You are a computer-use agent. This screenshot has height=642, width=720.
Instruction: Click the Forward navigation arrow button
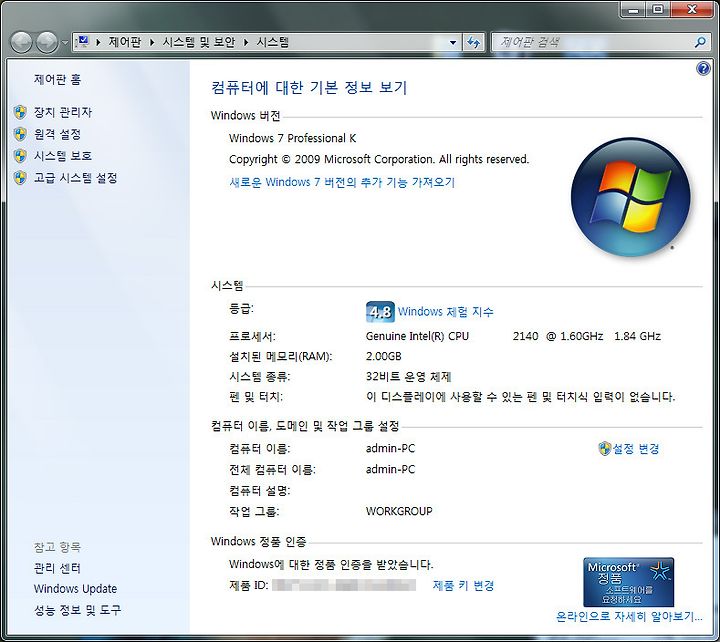point(46,43)
